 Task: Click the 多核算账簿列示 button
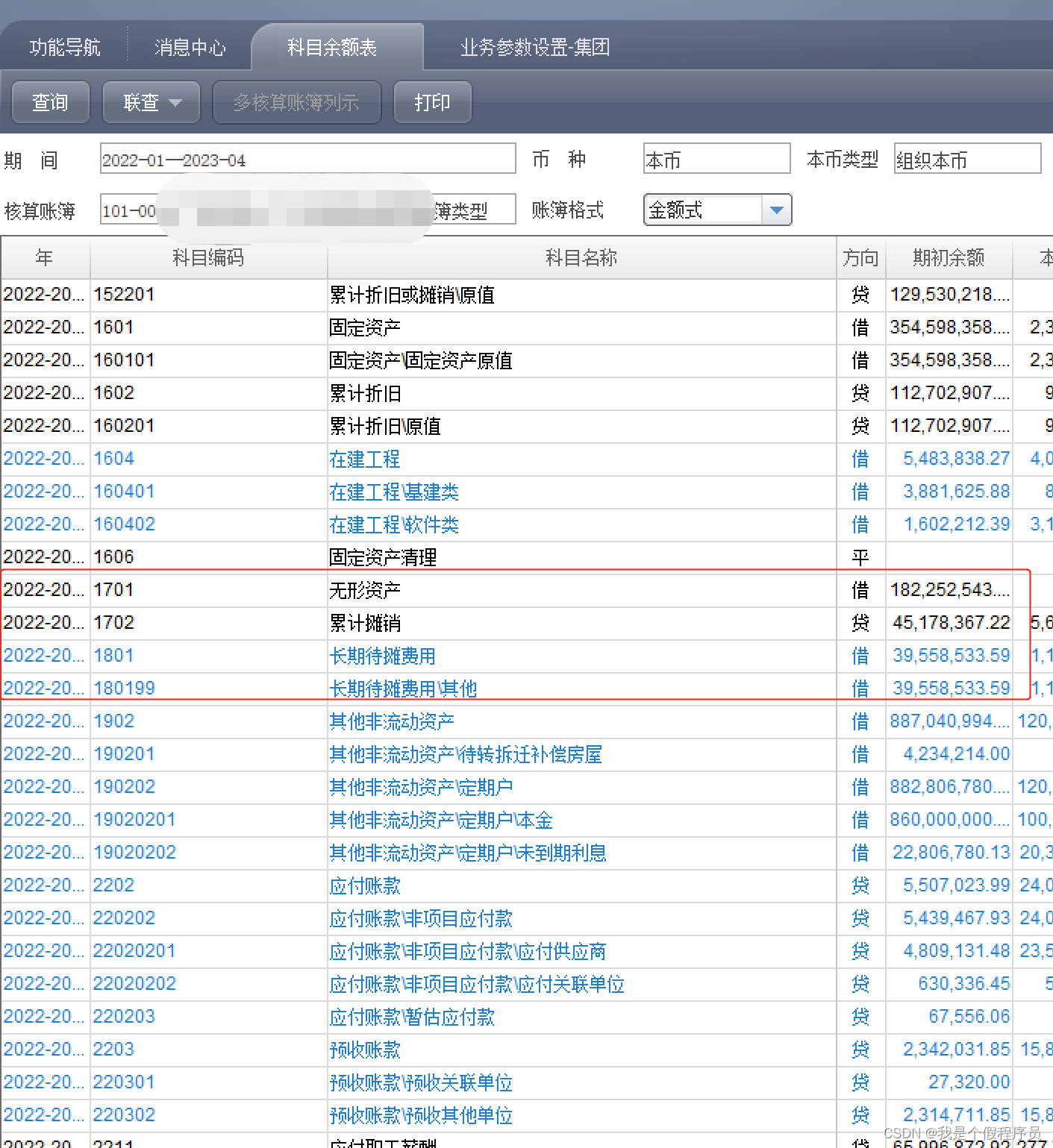296,102
